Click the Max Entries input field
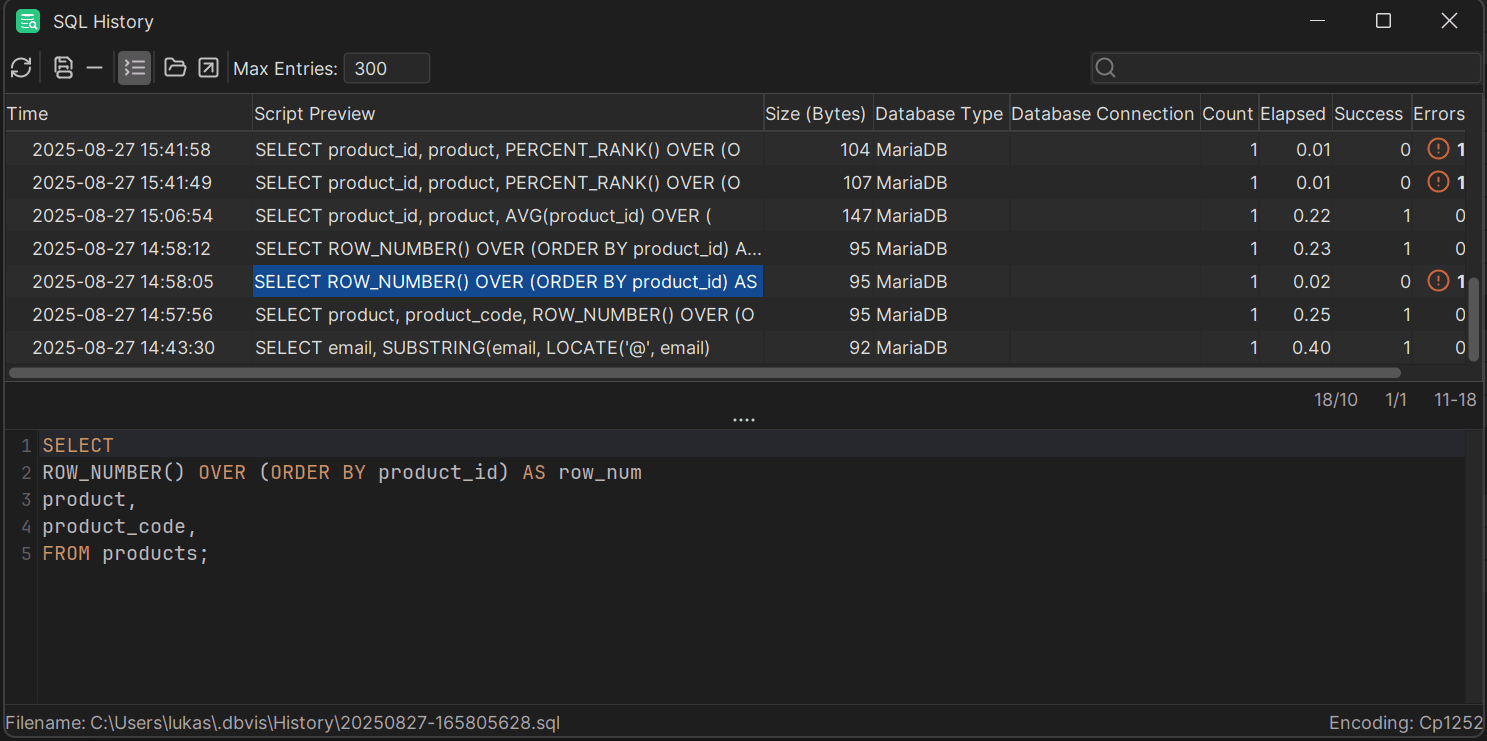Viewport: 1487px width, 741px height. tap(387, 68)
